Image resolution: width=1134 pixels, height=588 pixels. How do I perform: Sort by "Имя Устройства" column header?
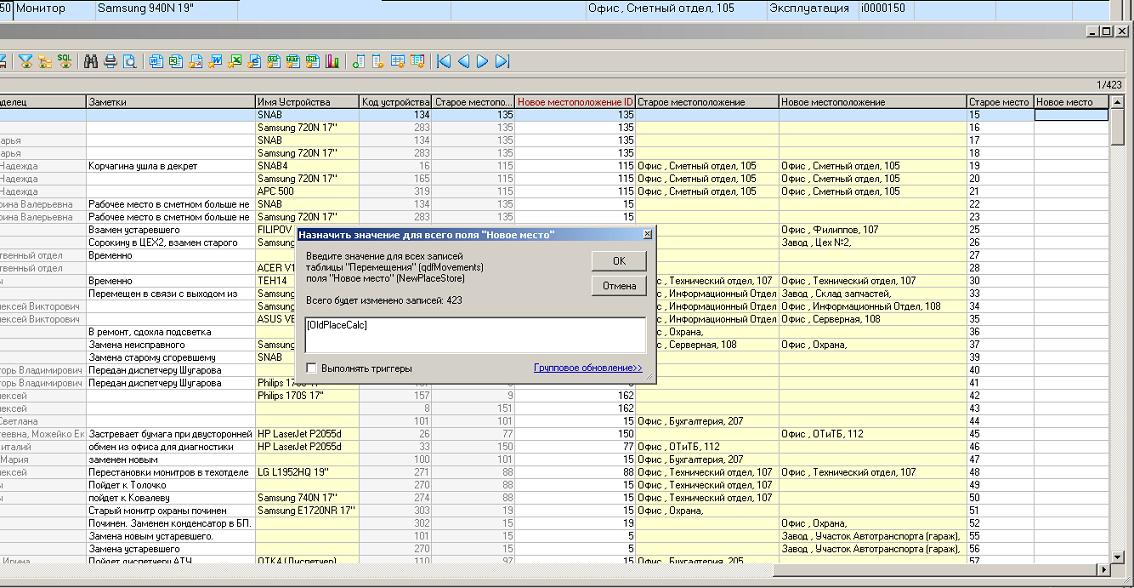(x=306, y=102)
